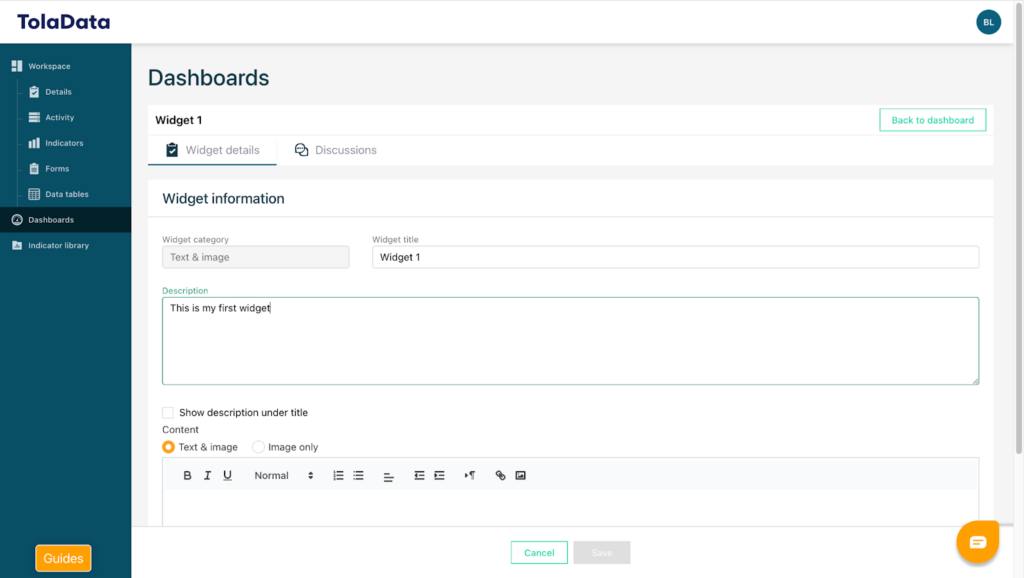Apply underline formatting in the editor
The height and width of the screenshot is (578, 1024).
pyautogui.click(x=227, y=475)
